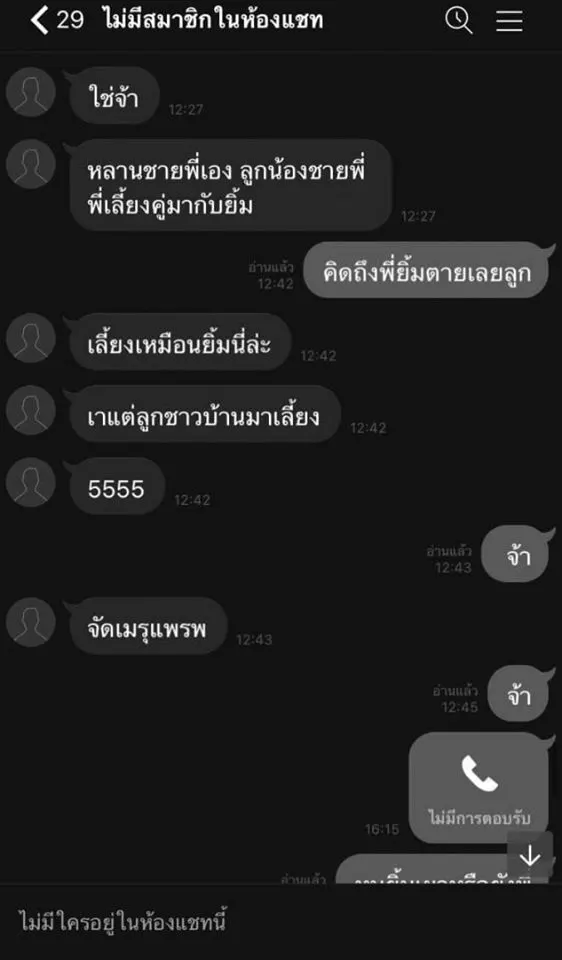The image size is (562, 960).
Task: Tap the unread count '29' in header
Action: click(x=70, y=21)
